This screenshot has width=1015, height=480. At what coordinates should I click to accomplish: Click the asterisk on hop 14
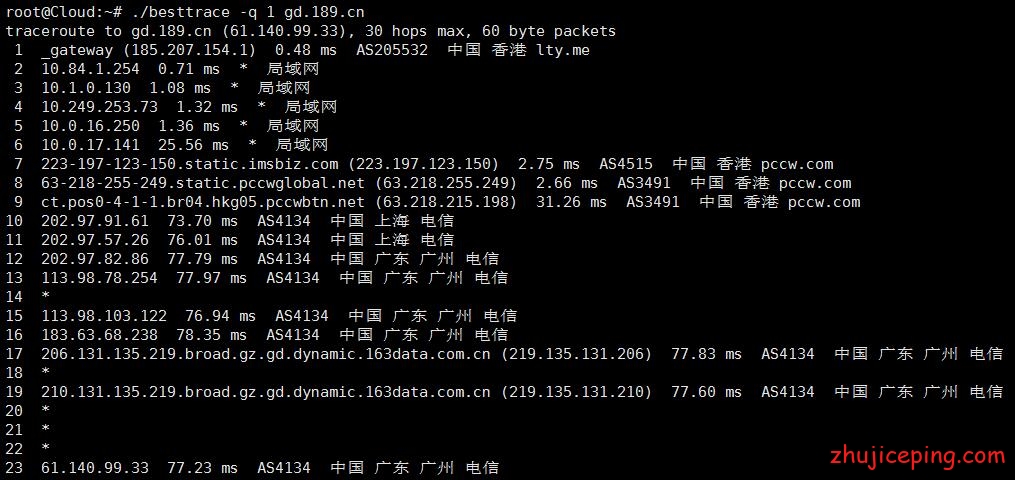45,296
